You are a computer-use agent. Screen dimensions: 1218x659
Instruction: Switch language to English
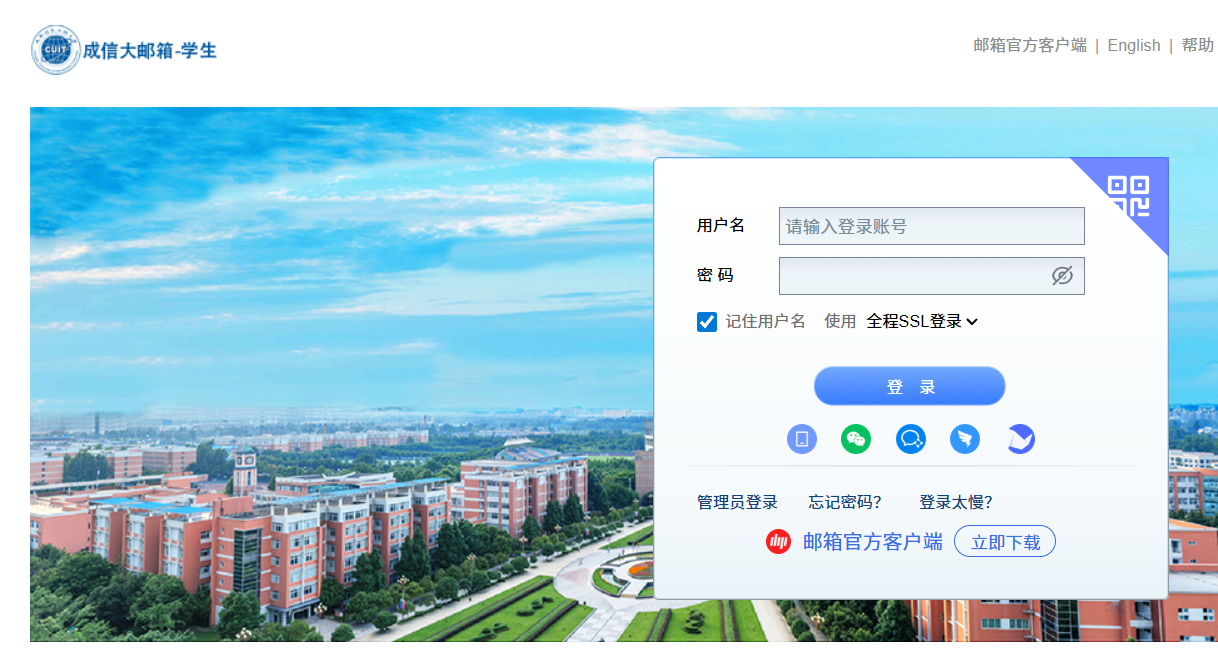[x=1134, y=45]
